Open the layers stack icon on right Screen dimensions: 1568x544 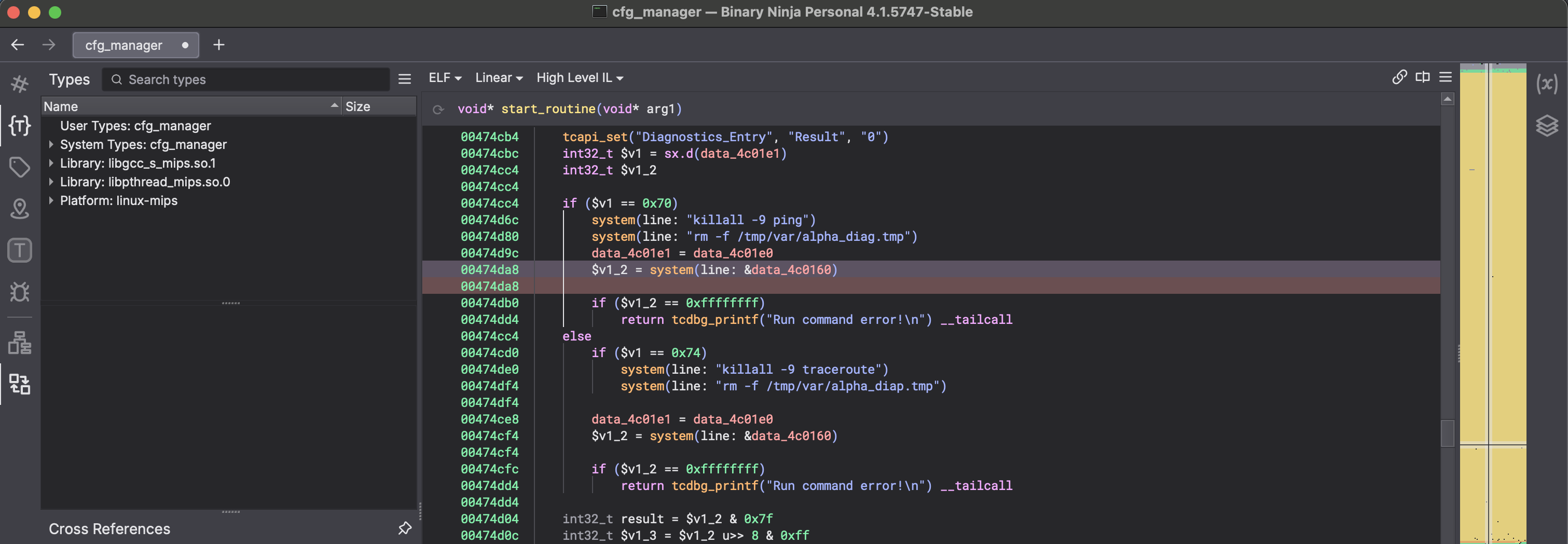coord(1546,126)
